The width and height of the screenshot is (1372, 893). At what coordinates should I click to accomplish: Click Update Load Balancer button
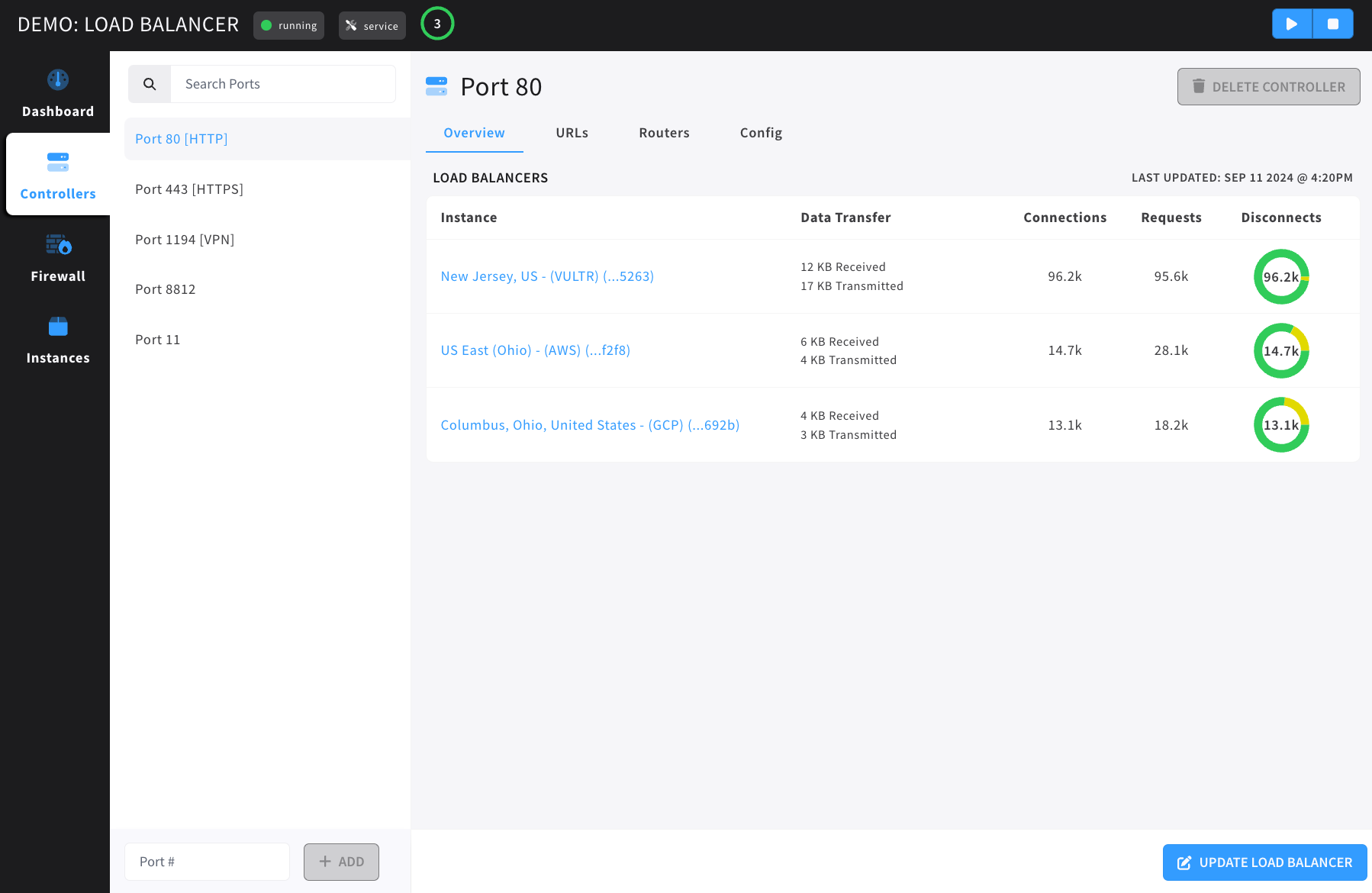pos(1264,862)
